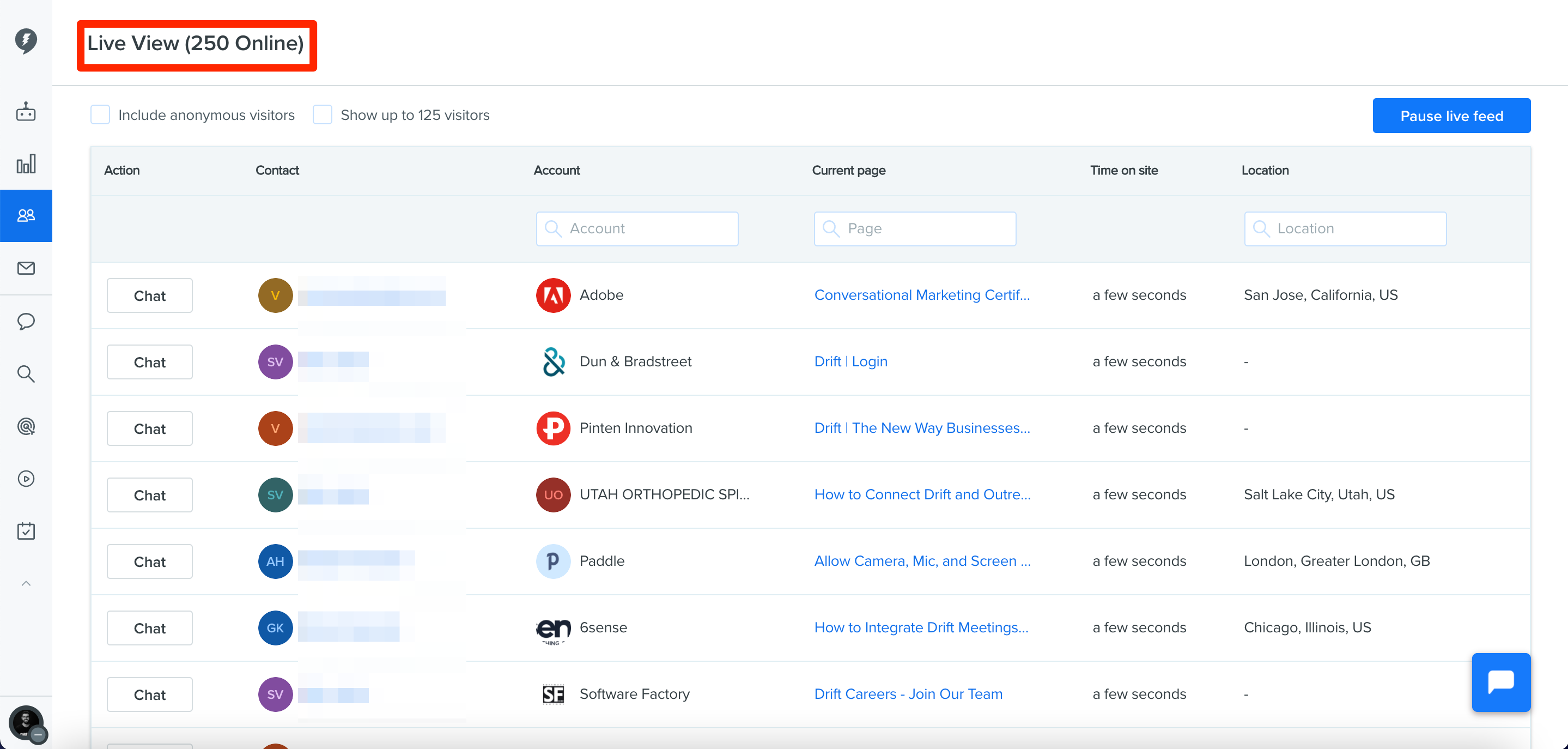1568x749 pixels.
Task: Click the search magnifier icon in the sidebar
Action: pos(26,374)
